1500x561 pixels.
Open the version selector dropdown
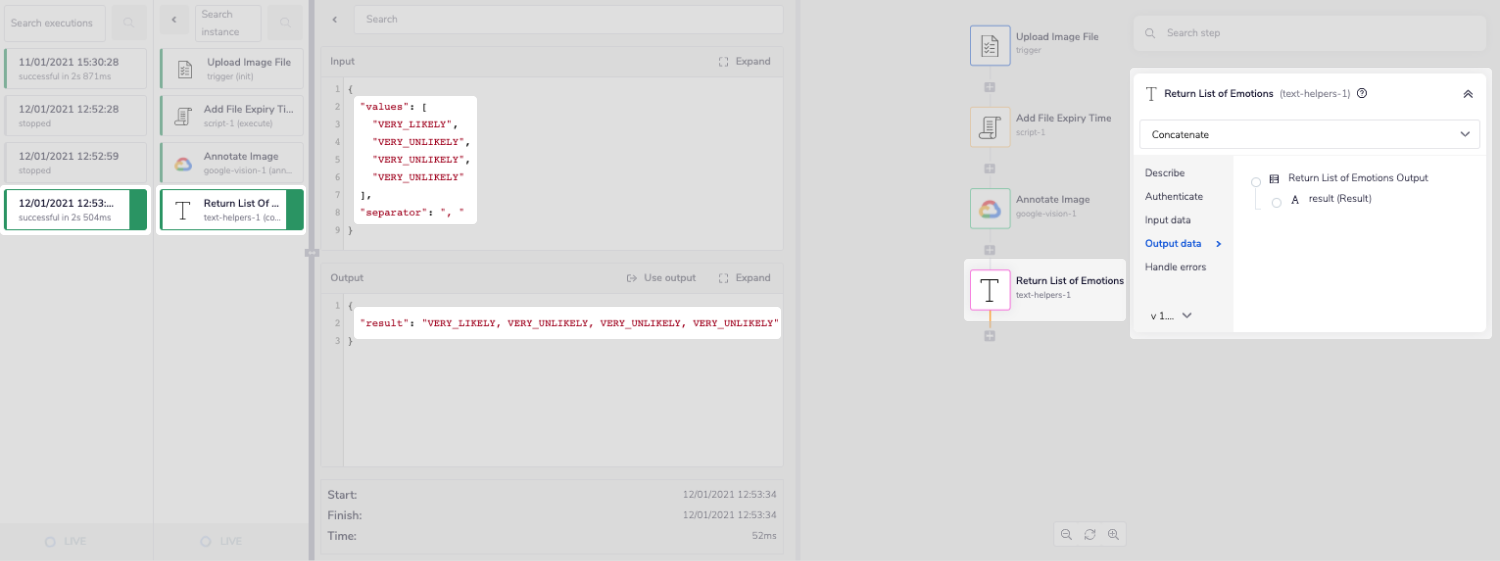(x=1172, y=316)
